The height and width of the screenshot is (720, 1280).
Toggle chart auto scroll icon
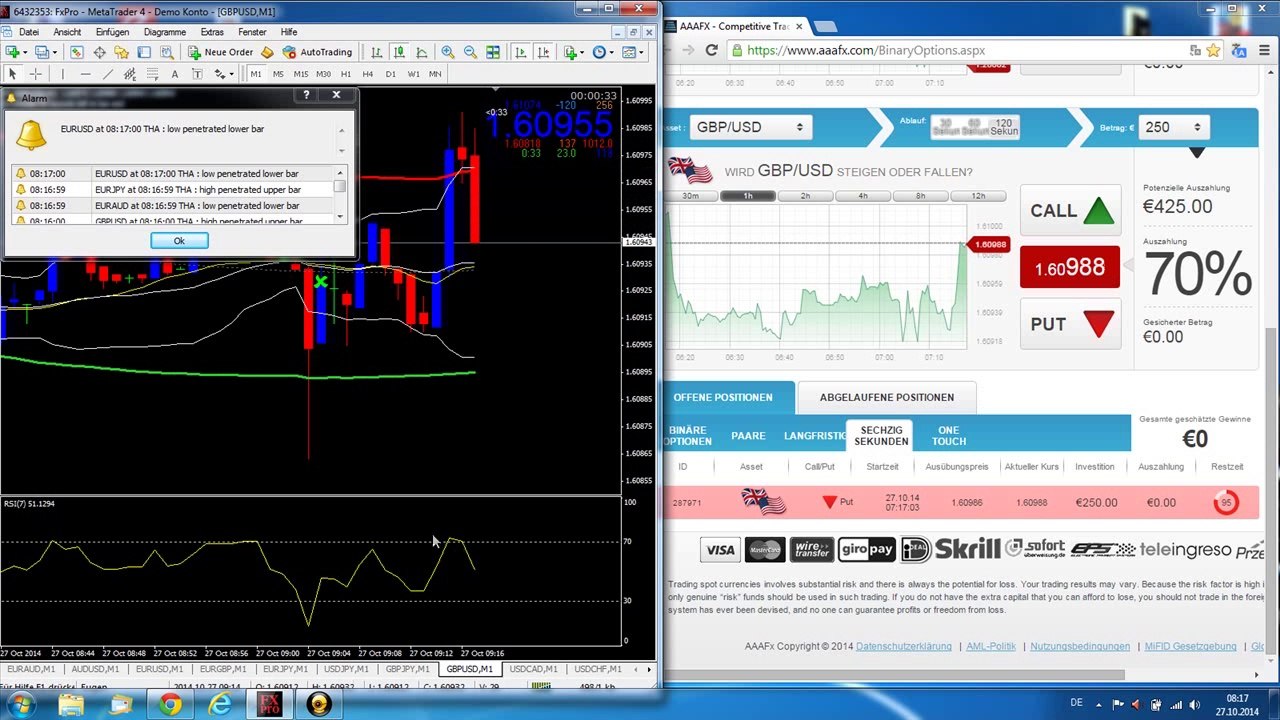coord(520,52)
